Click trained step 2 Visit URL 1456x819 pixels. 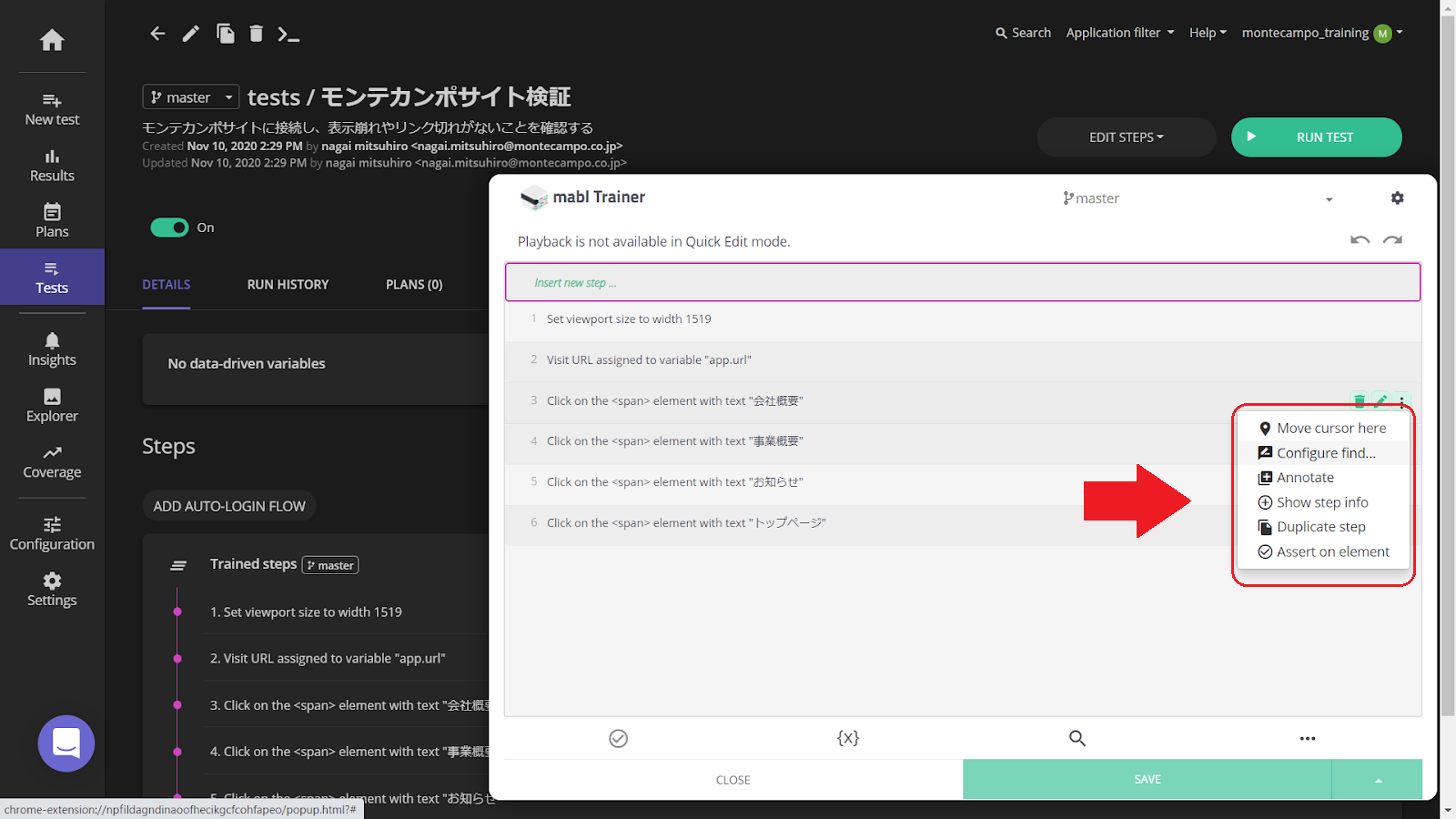point(328,659)
